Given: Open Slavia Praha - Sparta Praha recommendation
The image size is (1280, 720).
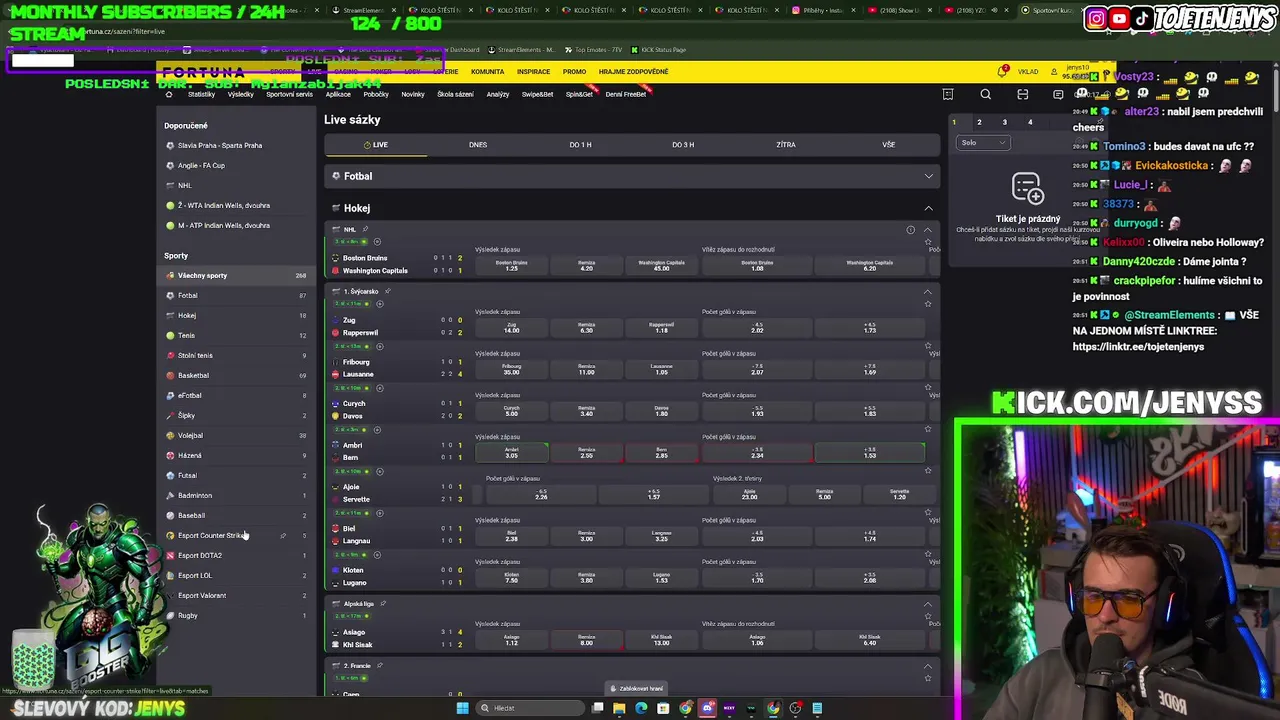Looking at the screenshot, I should [x=220, y=145].
